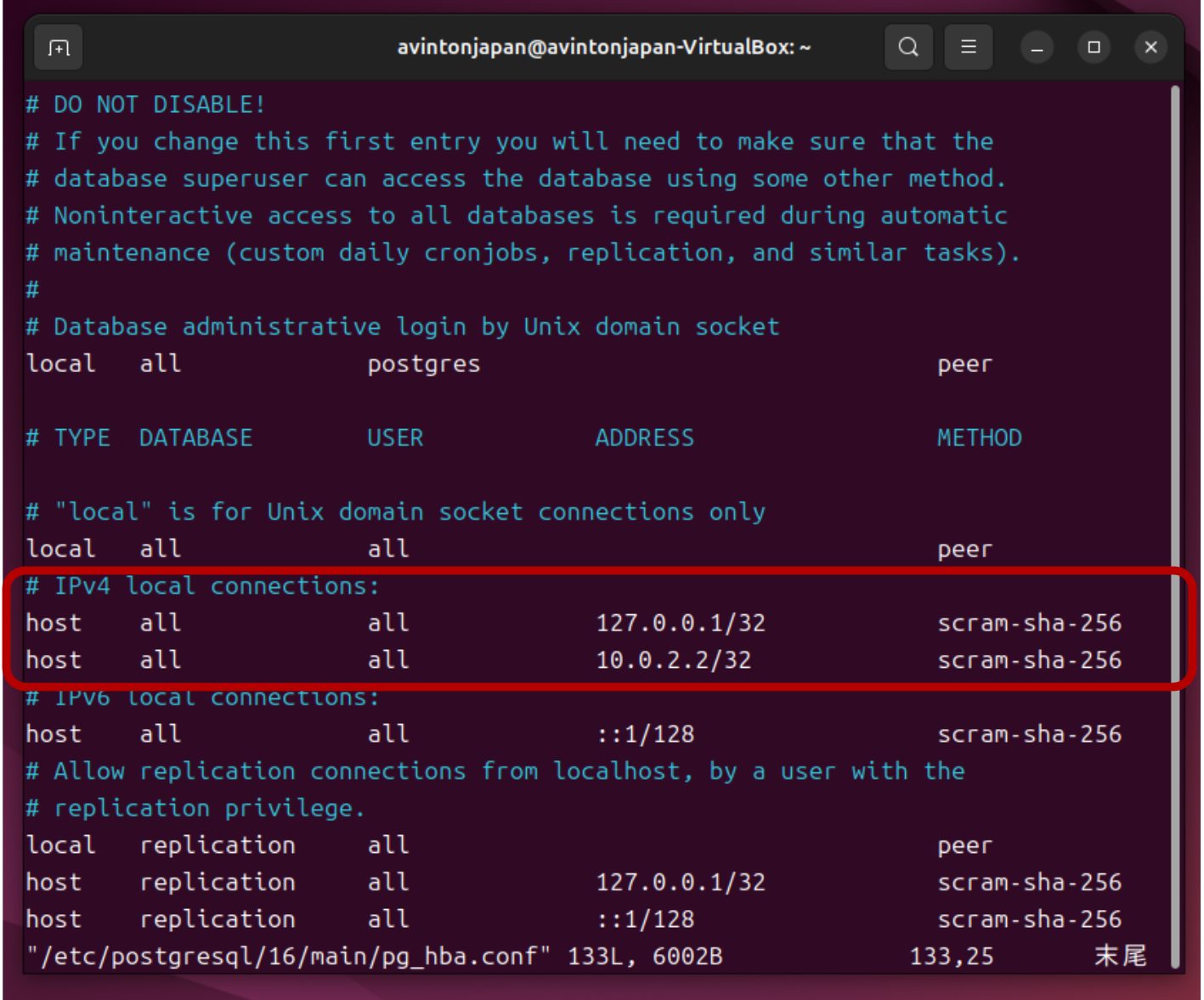
Task: Minimize the terminal window
Action: coord(1037,48)
